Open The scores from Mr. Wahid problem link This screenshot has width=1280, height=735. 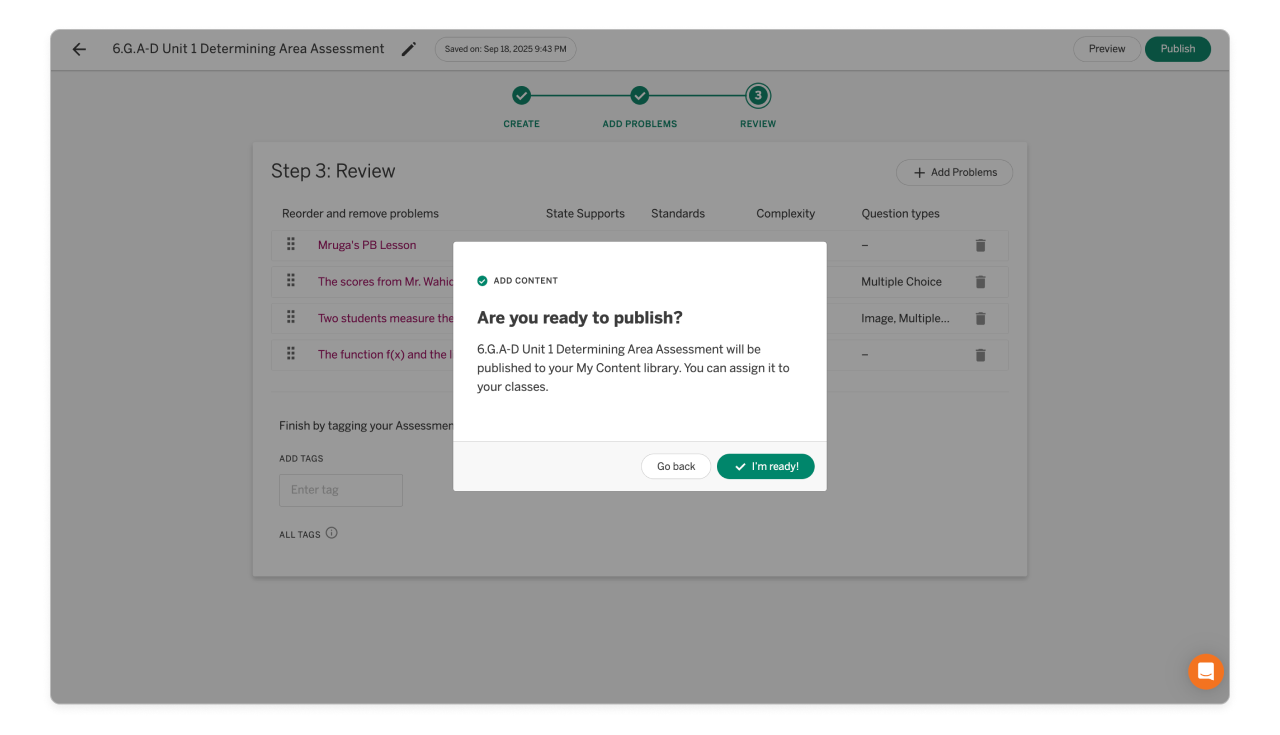click(x=385, y=282)
